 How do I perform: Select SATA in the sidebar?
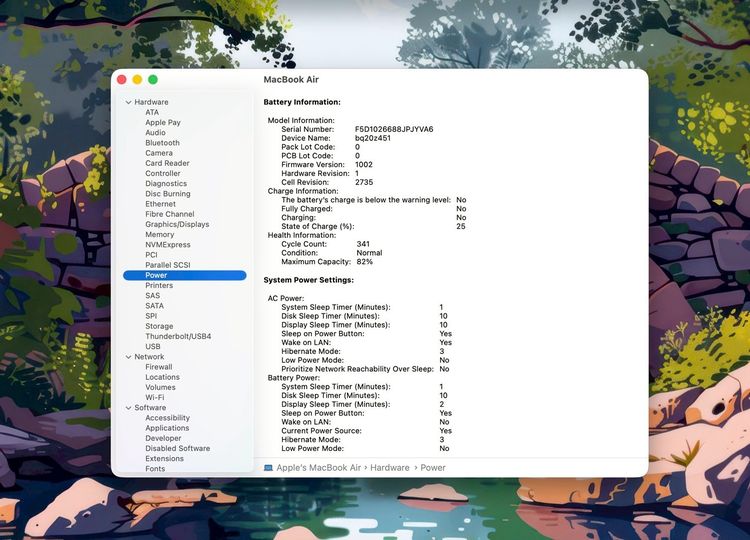[154, 306]
